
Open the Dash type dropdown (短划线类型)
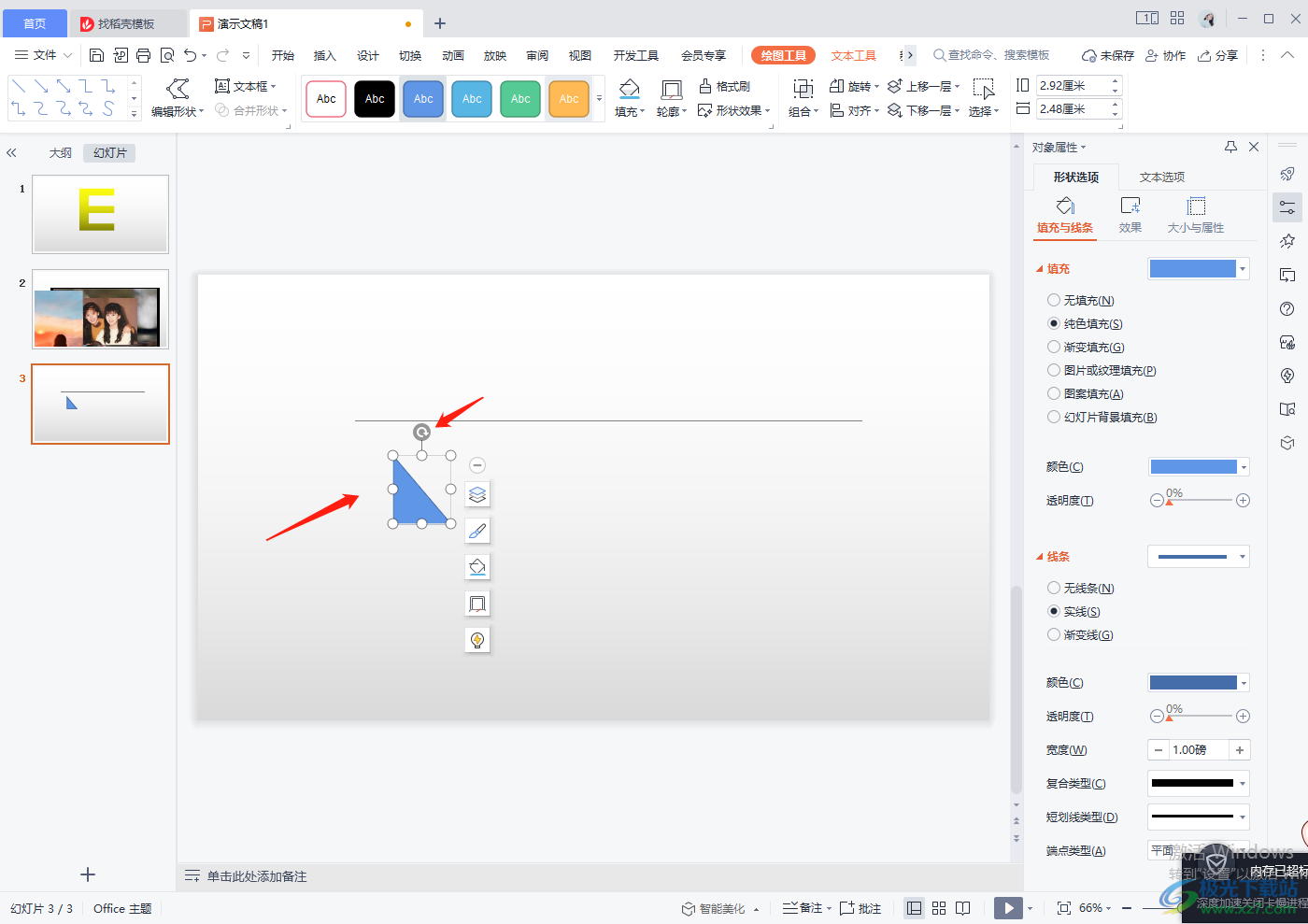1198,817
